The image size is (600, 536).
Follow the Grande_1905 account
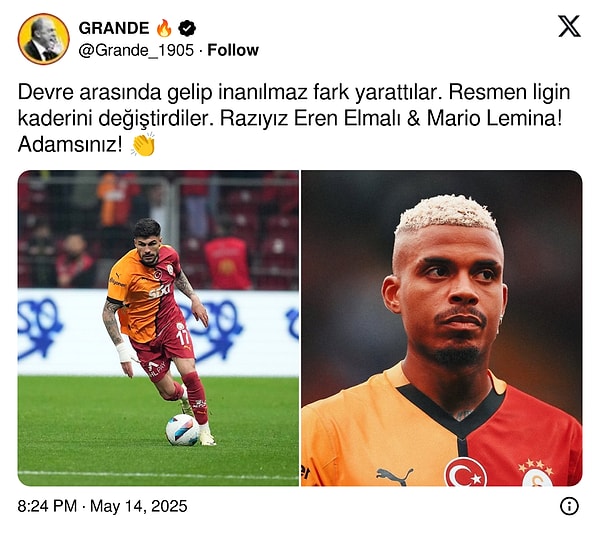point(233,50)
